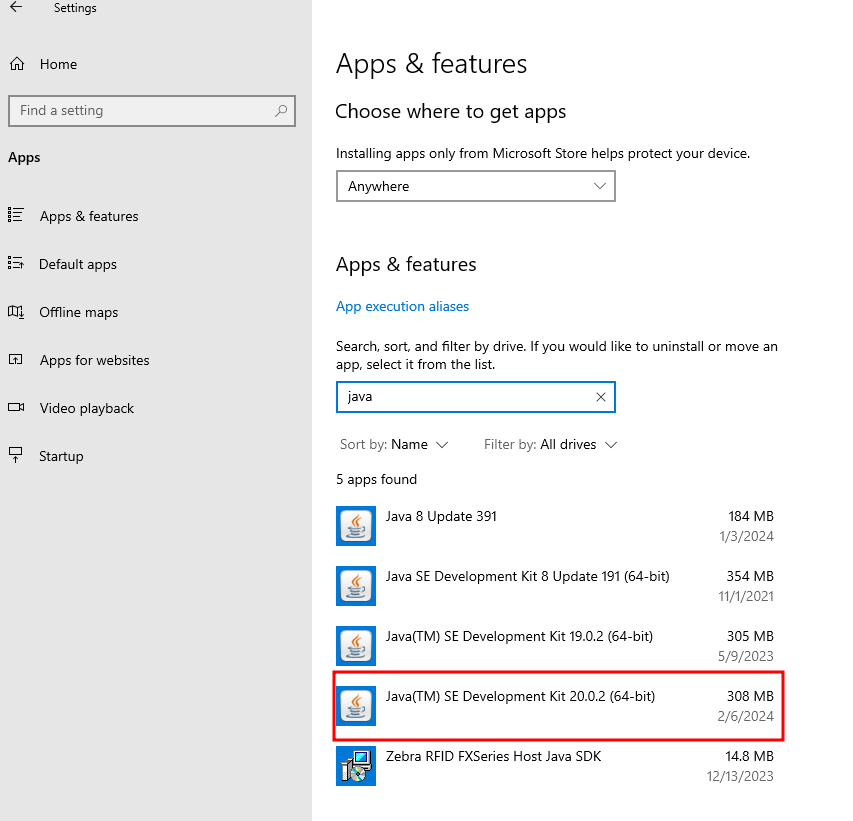Clear the java search text with X
Image resolution: width=853 pixels, height=821 pixels.
coord(600,397)
